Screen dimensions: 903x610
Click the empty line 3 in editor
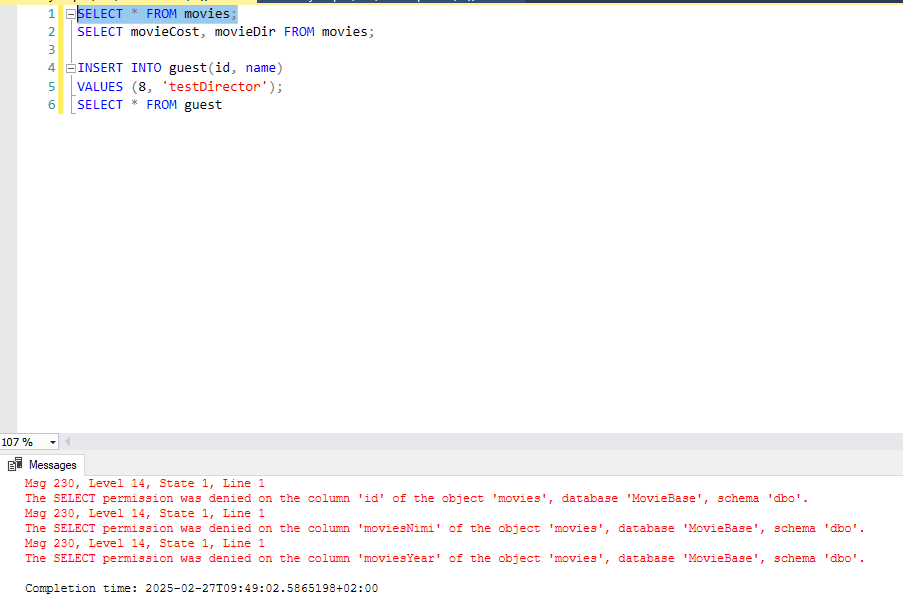tap(300, 50)
